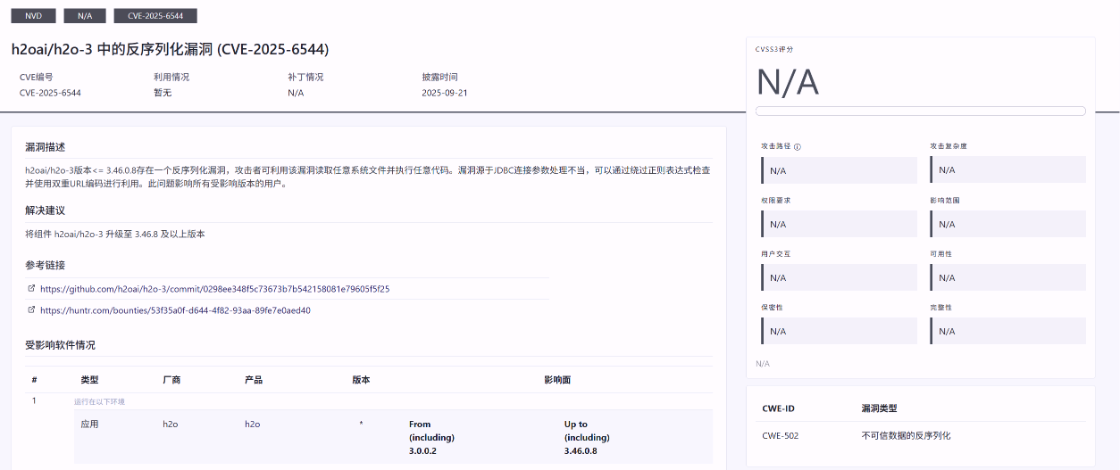Open the GitHub commit reference link
Screen dimensions: 1120x470
coord(214,289)
